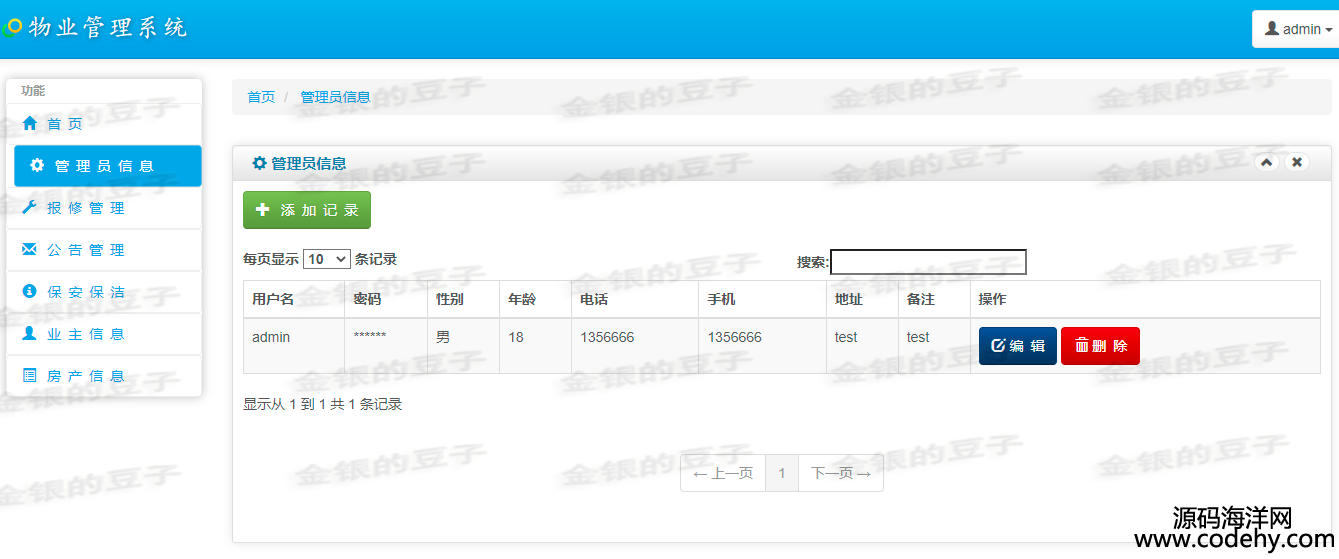Sort table by 用户名 column header

point(294,299)
